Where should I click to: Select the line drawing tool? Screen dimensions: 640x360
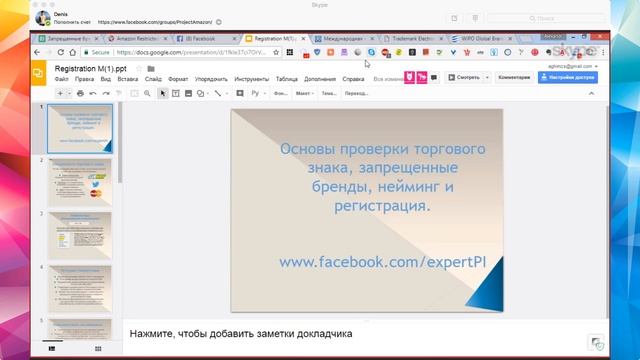(218, 93)
